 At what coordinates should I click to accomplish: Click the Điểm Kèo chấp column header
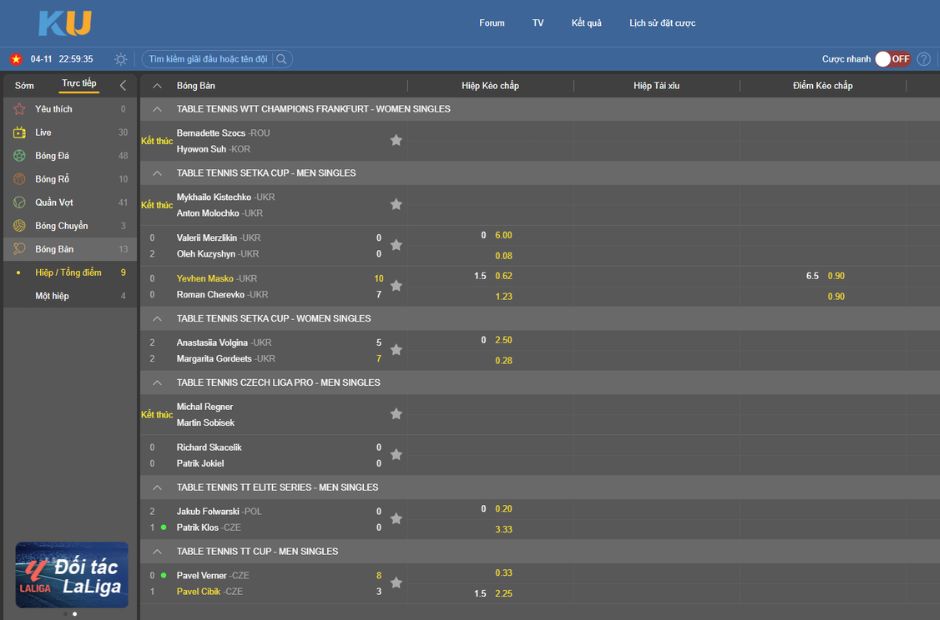tap(822, 86)
